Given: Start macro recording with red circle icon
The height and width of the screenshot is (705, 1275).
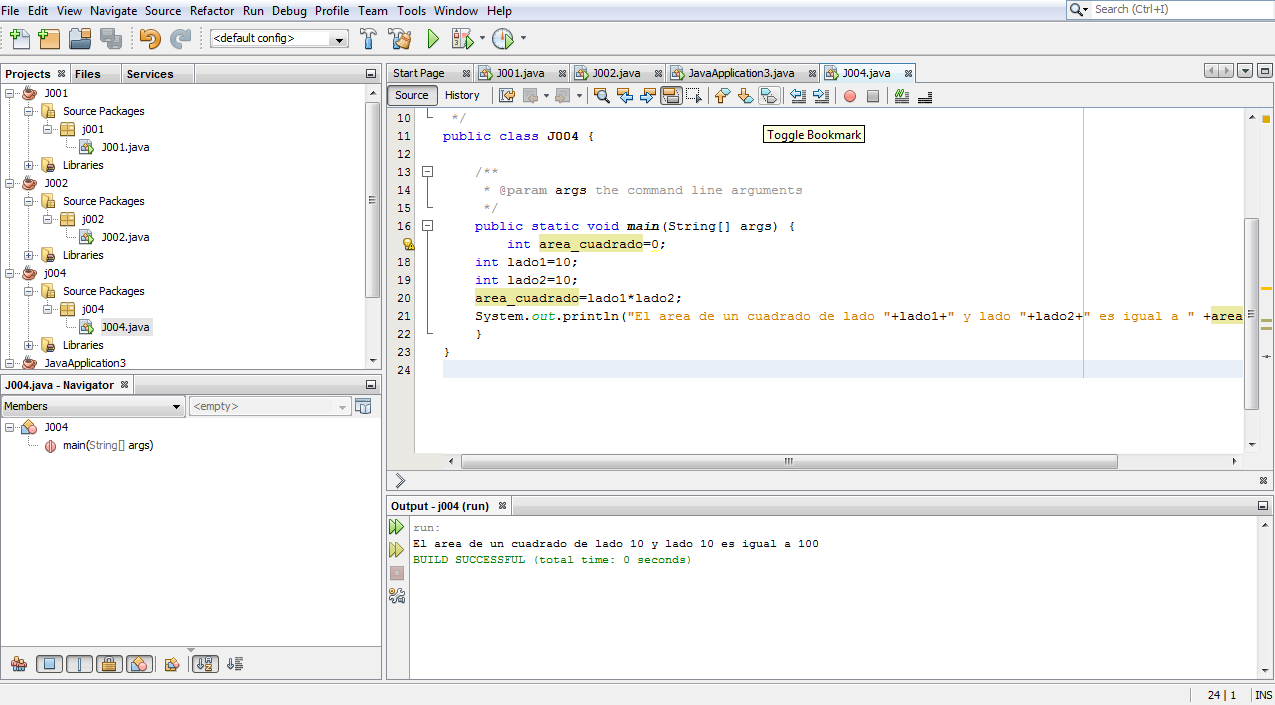Looking at the screenshot, I should click(849, 96).
